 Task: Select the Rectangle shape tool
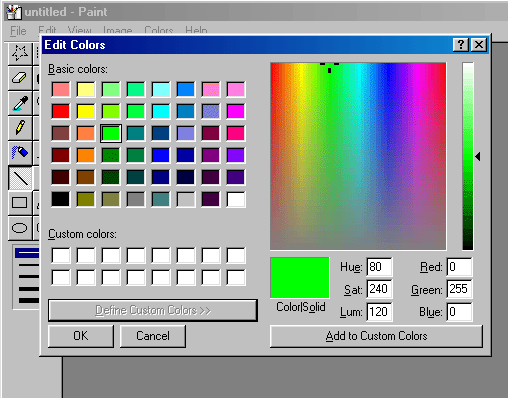coord(20,203)
